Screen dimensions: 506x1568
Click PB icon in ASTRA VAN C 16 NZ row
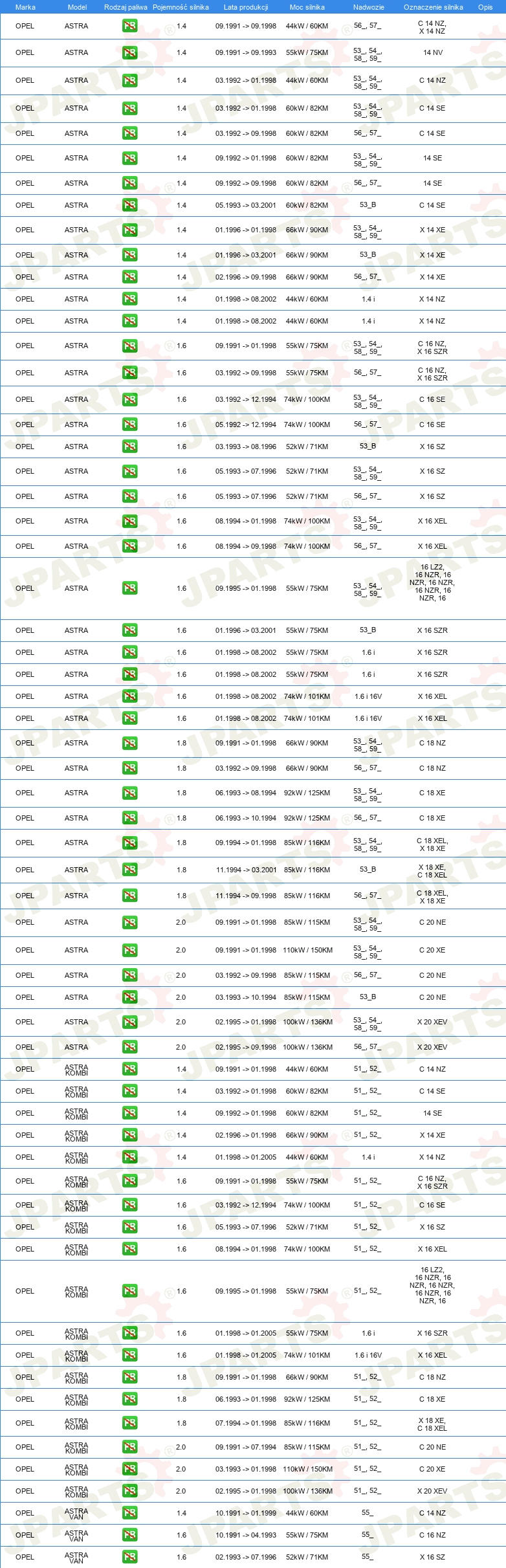click(129, 1535)
